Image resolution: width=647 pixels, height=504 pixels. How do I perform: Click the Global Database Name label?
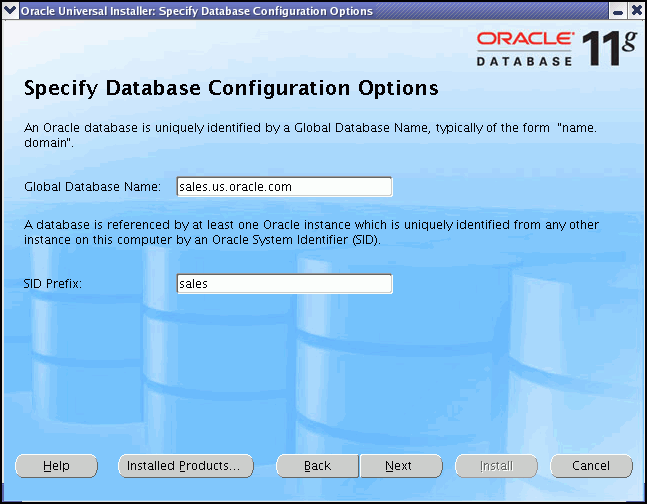[92, 187]
